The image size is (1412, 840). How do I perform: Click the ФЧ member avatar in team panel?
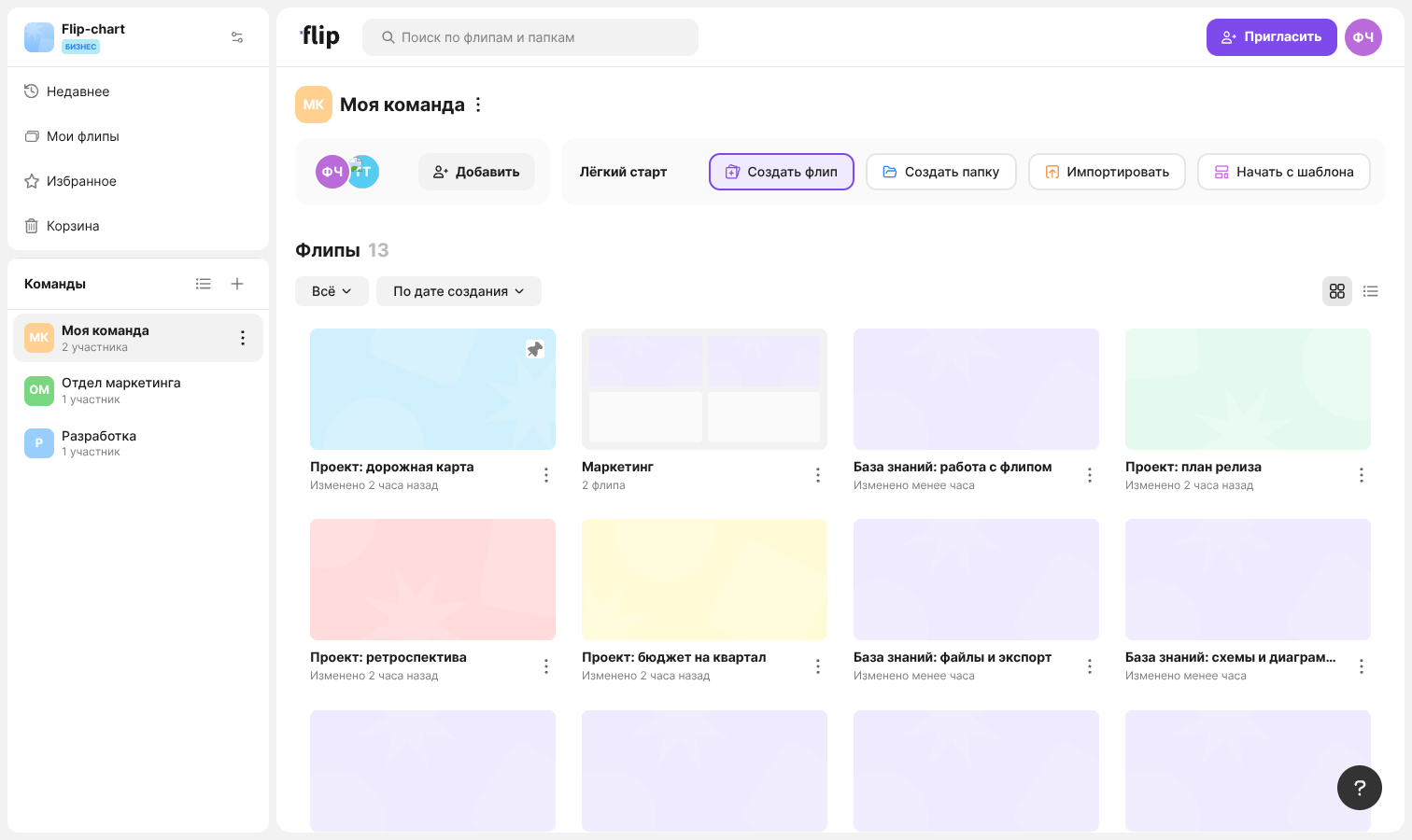click(332, 172)
